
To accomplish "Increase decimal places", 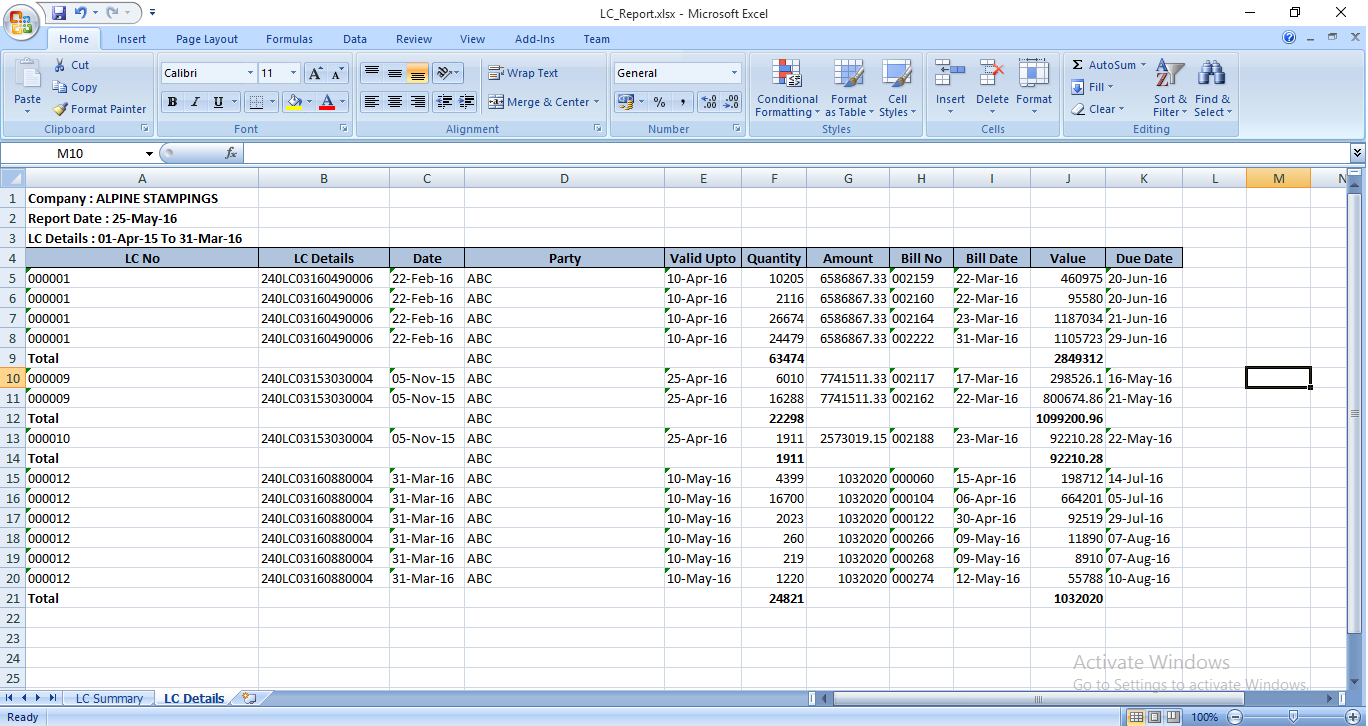I will click(x=708, y=102).
